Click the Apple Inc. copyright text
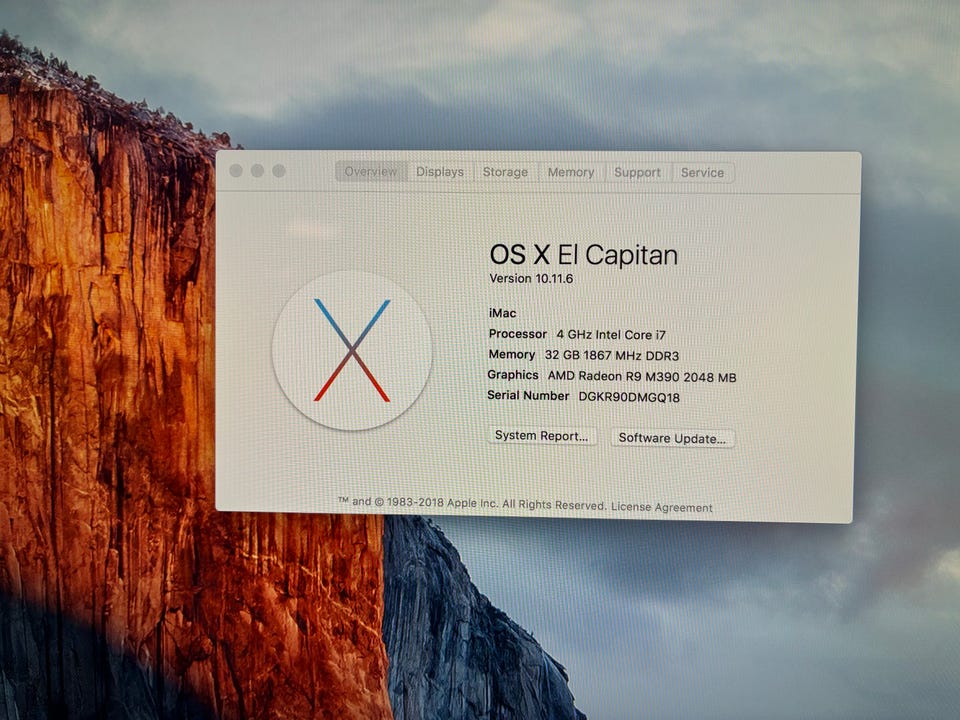The height and width of the screenshot is (720, 960). [x=472, y=503]
